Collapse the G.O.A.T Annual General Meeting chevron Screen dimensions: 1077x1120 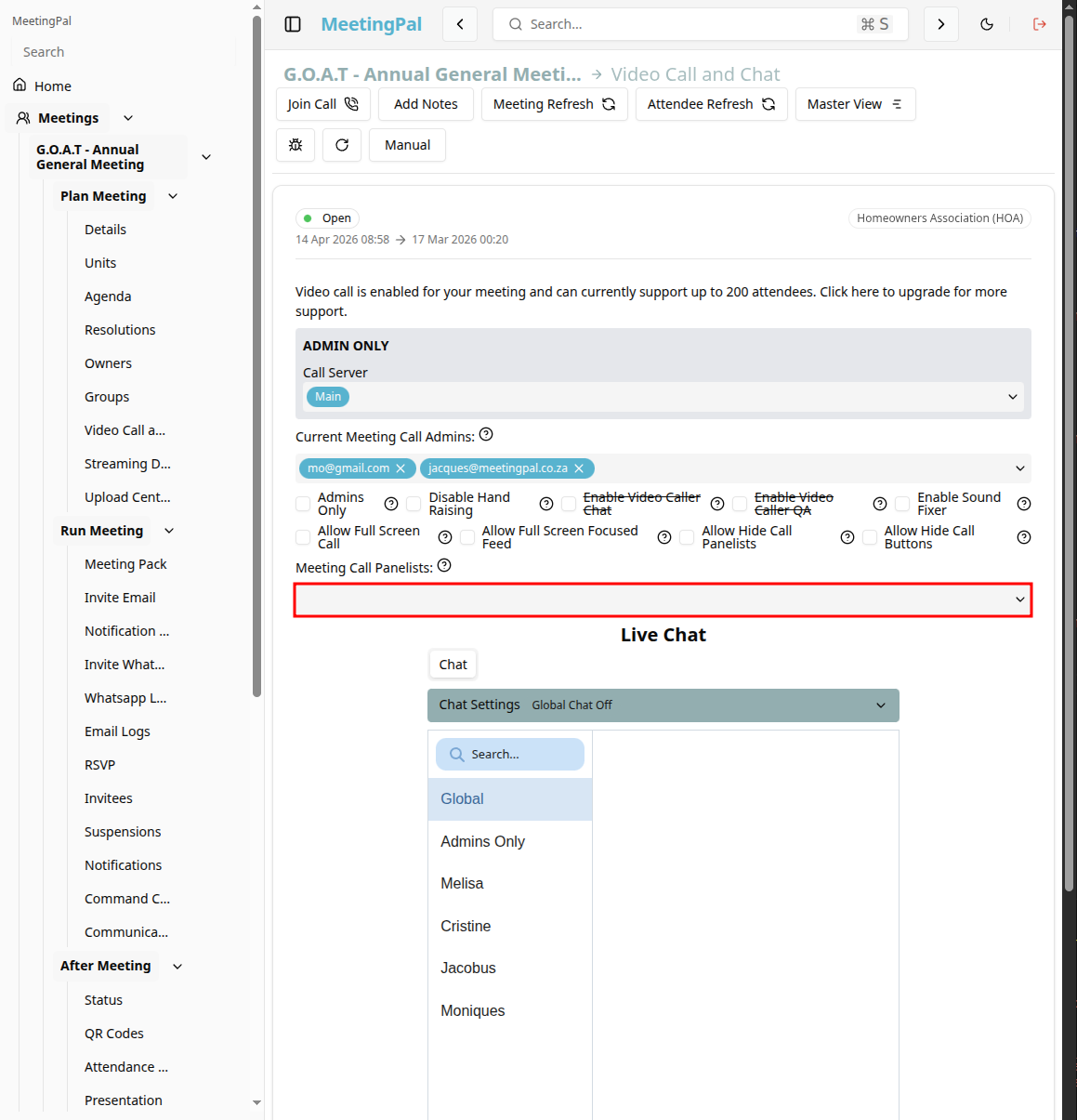tap(206, 157)
